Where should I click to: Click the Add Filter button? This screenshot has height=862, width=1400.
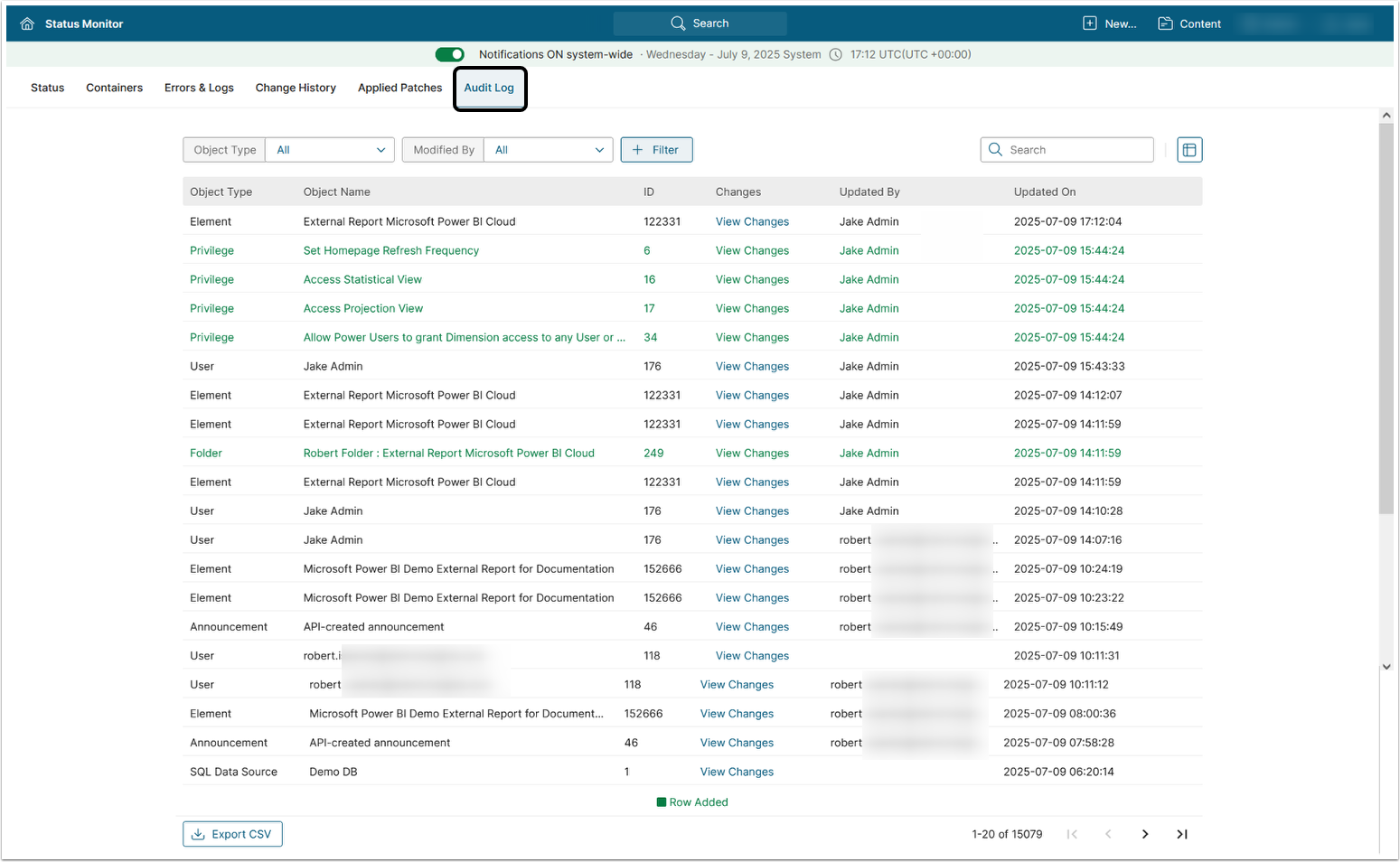point(656,150)
